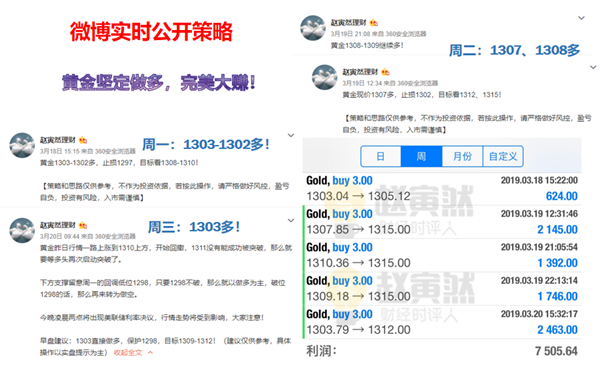Select Gold trade dated 2019.03.18 15:22:00

[442, 188]
